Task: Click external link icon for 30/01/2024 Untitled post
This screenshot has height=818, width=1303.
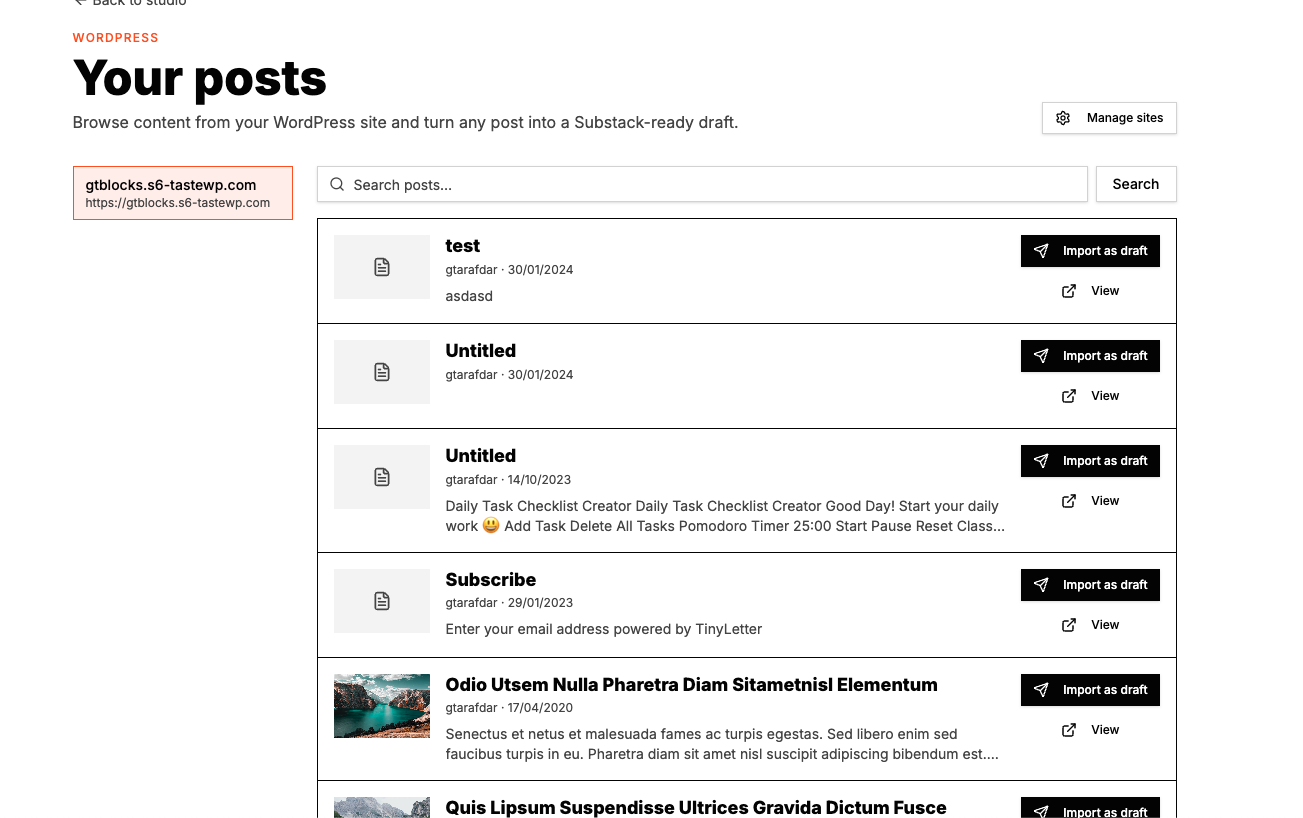Action: [1069, 396]
